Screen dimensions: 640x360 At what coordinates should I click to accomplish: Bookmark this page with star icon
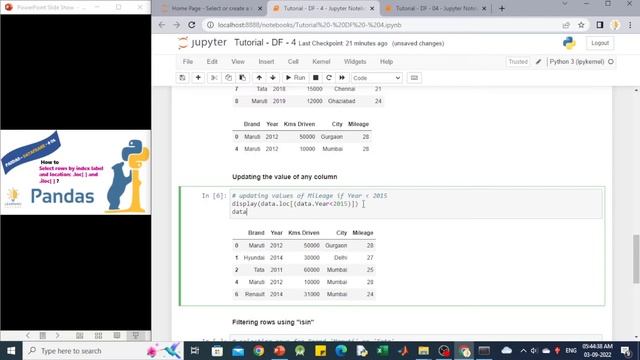[581, 25]
